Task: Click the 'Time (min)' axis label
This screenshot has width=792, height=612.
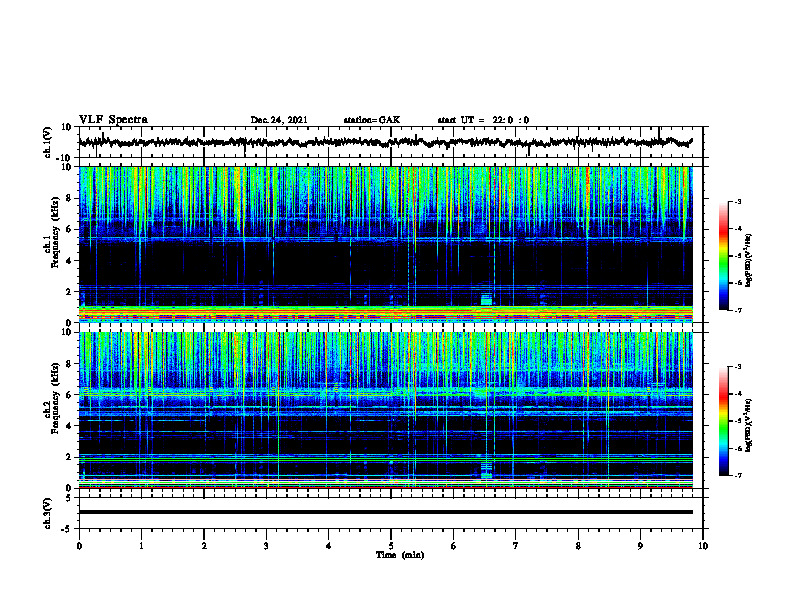Action: [x=400, y=555]
